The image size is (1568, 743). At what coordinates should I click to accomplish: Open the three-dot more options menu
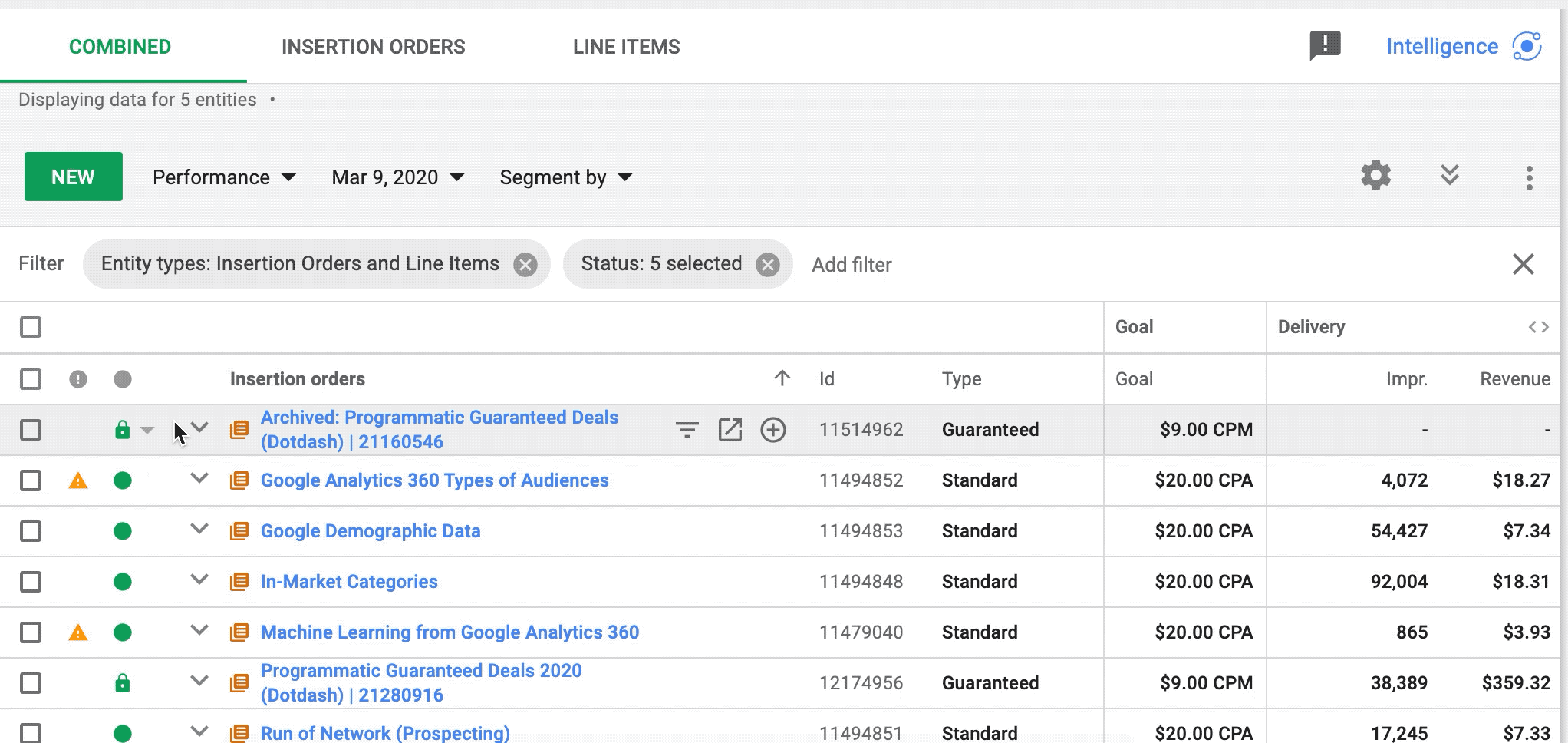pos(1529,177)
